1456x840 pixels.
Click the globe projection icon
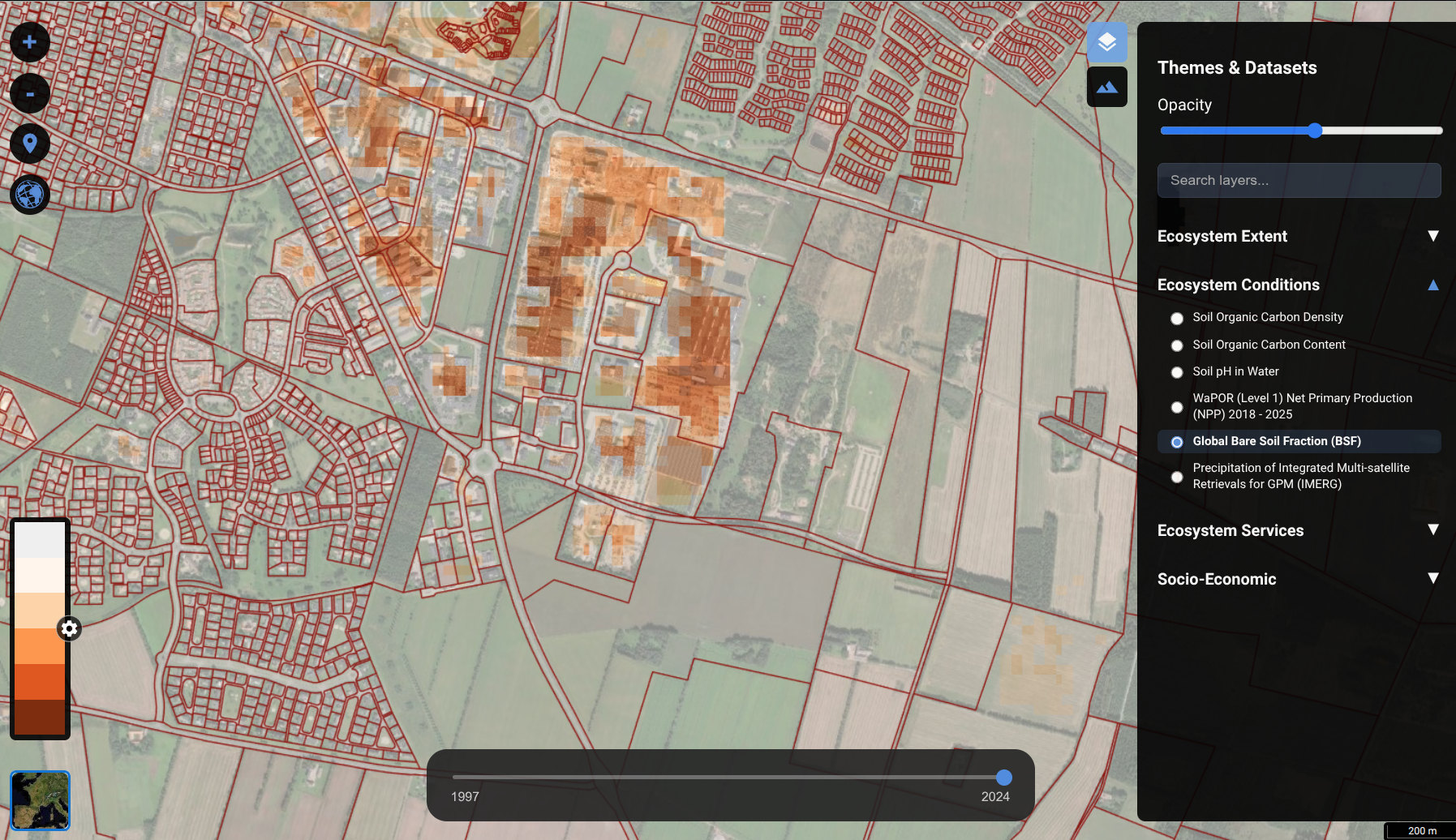[x=29, y=195]
